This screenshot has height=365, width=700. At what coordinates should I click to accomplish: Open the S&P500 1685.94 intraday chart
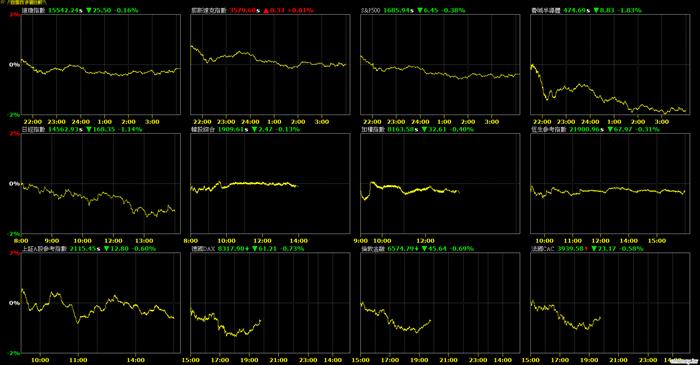point(440,65)
